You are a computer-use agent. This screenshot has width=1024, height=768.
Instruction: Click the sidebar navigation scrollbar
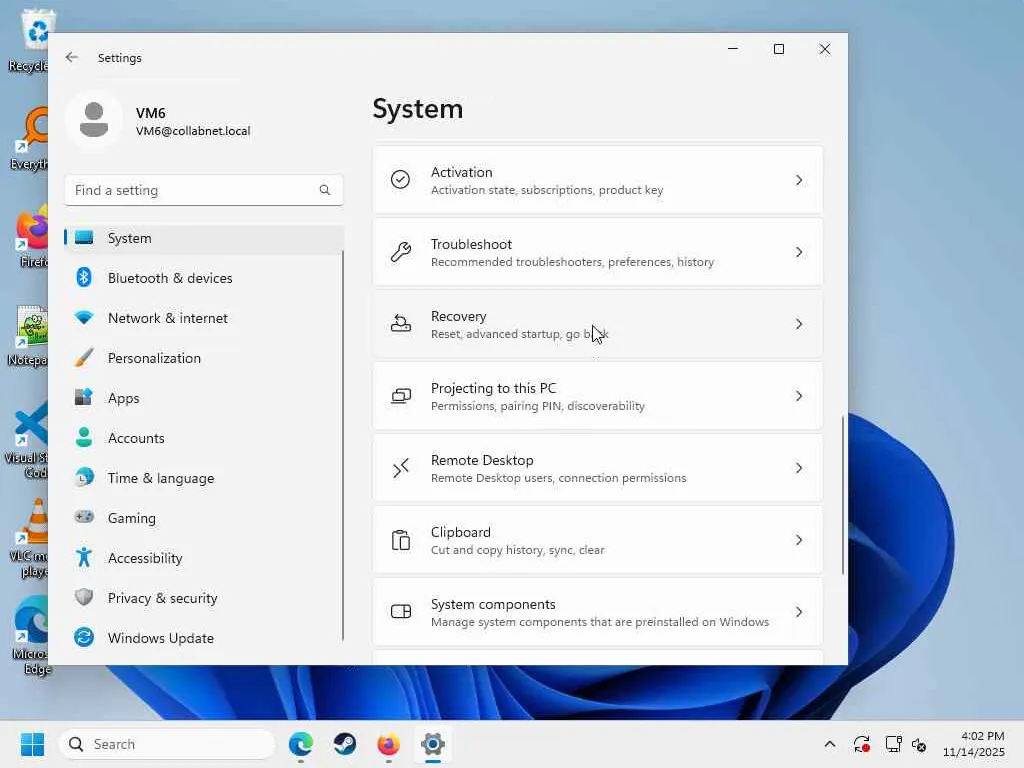(343, 444)
